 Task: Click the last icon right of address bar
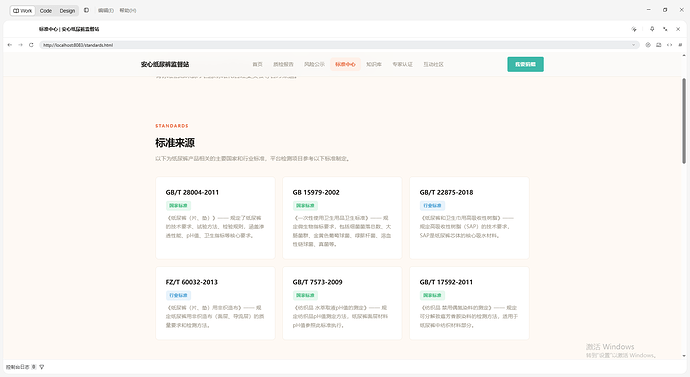[x=680, y=45]
